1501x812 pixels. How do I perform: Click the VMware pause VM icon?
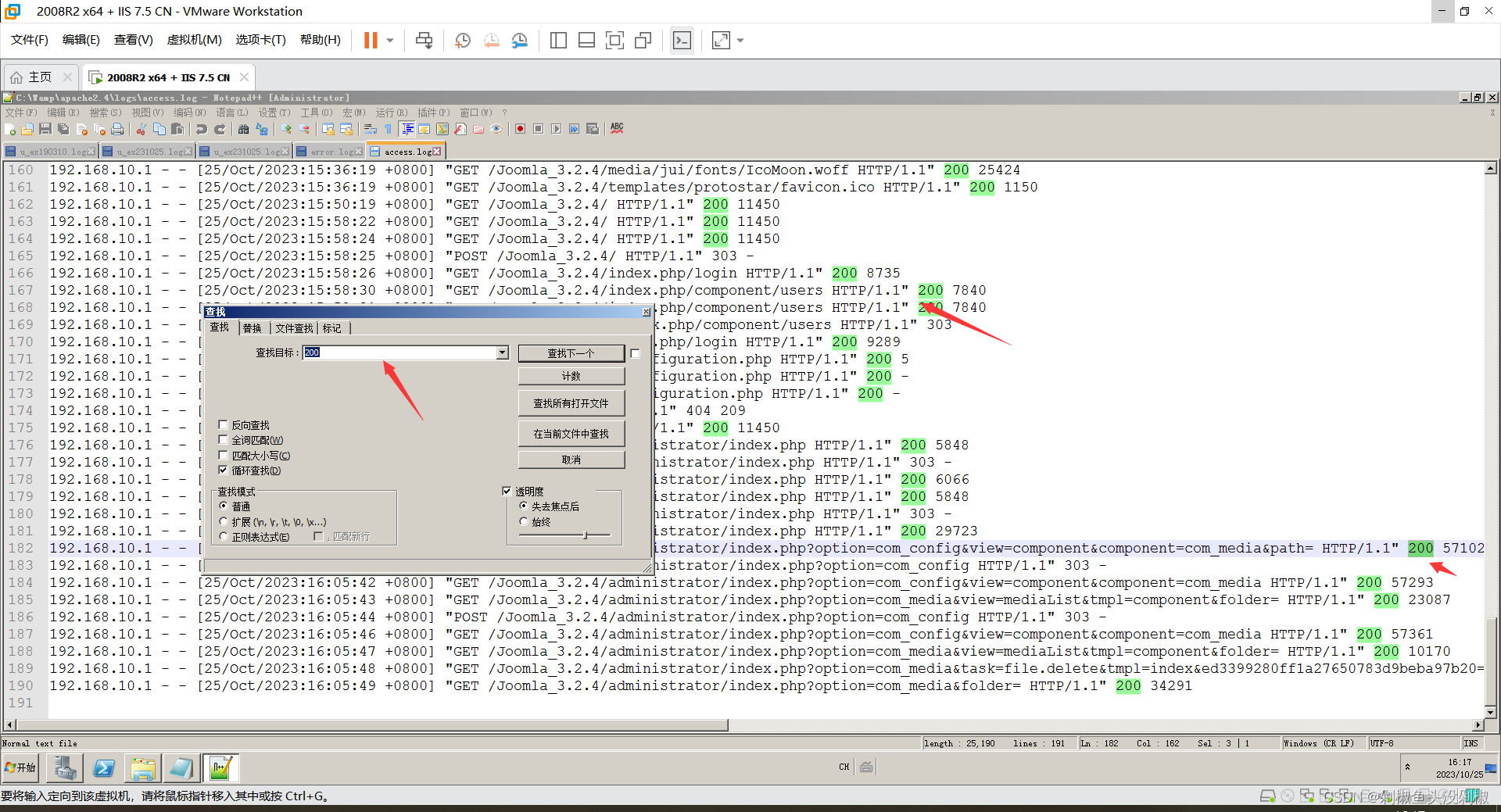(x=371, y=40)
